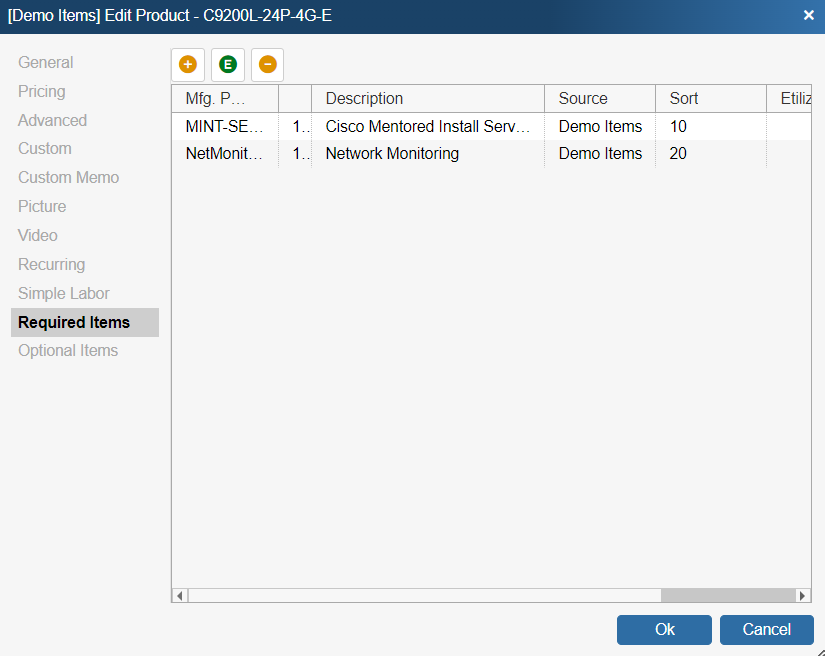Open the Recurring tab
This screenshot has width=825, height=656.
[x=52, y=265]
